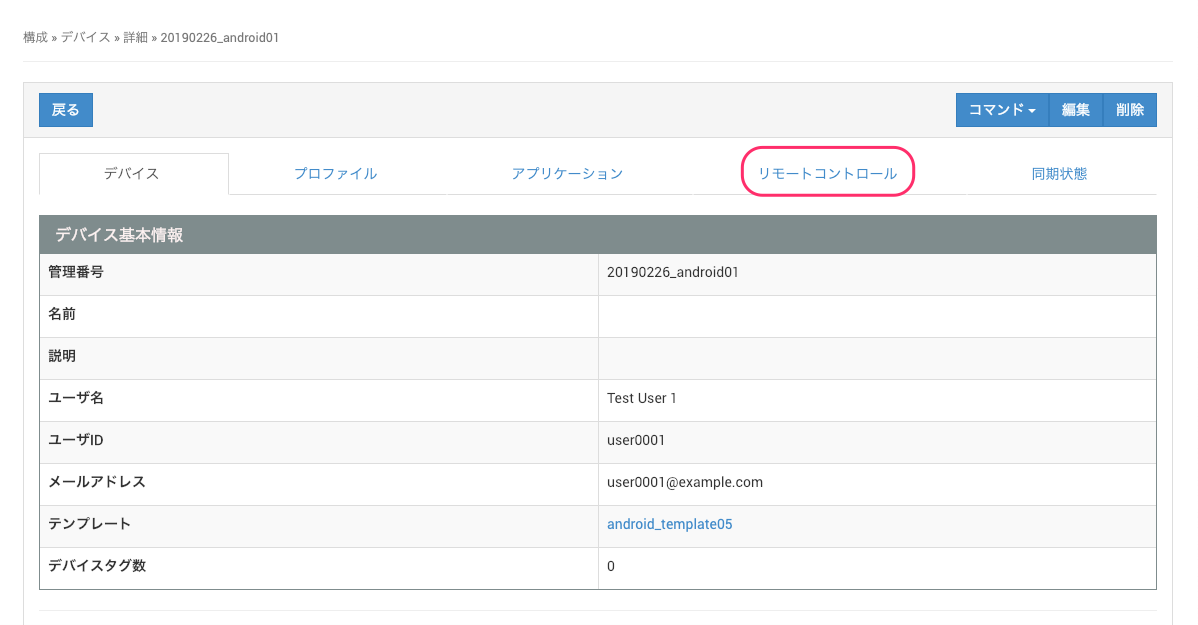
Task: Click the Test User 1 value
Action: click(x=641, y=398)
